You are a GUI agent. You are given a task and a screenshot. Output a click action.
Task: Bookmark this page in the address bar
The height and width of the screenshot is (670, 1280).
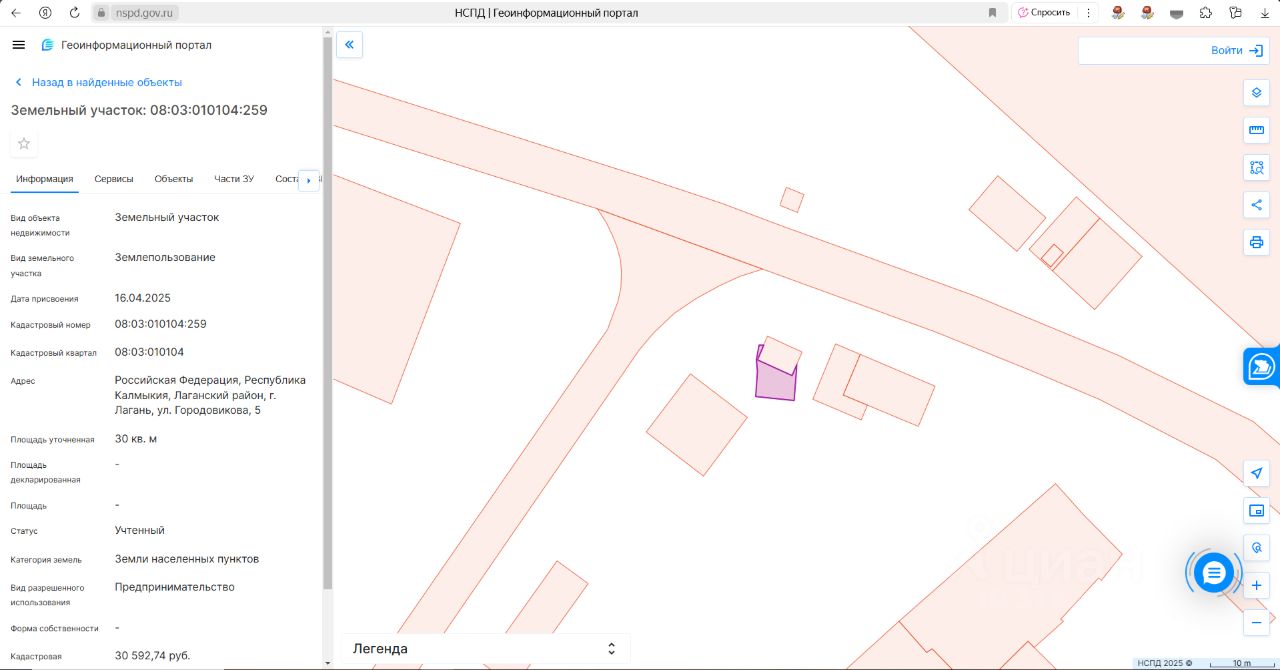click(992, 13)
